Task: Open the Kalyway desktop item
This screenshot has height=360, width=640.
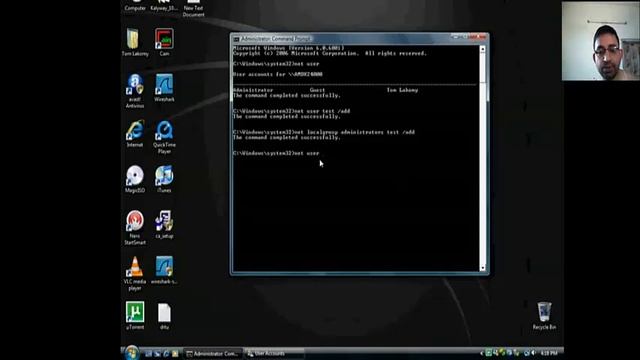Action: click(164, 5)
